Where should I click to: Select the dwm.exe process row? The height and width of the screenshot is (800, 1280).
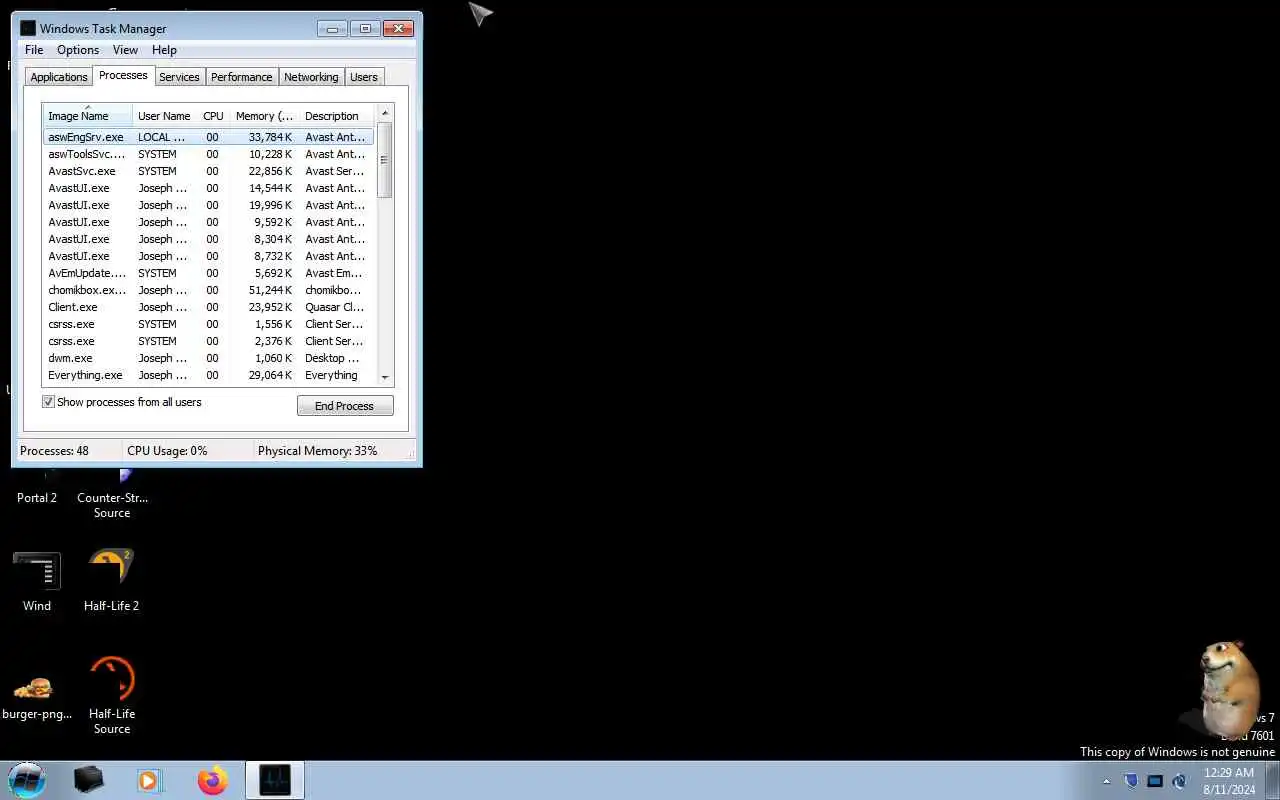(208, 358)
